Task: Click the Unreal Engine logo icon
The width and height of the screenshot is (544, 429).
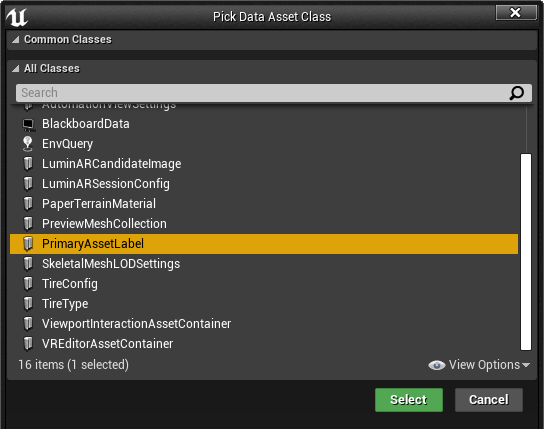Action: coord(17,17)
